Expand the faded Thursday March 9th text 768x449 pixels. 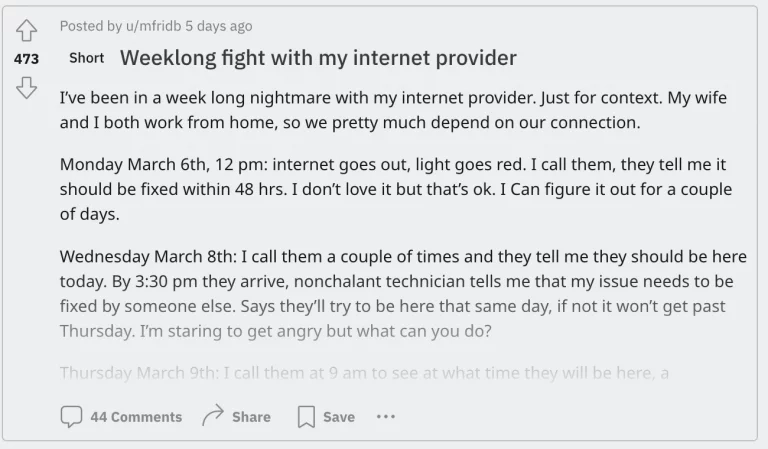click(364, 373)
